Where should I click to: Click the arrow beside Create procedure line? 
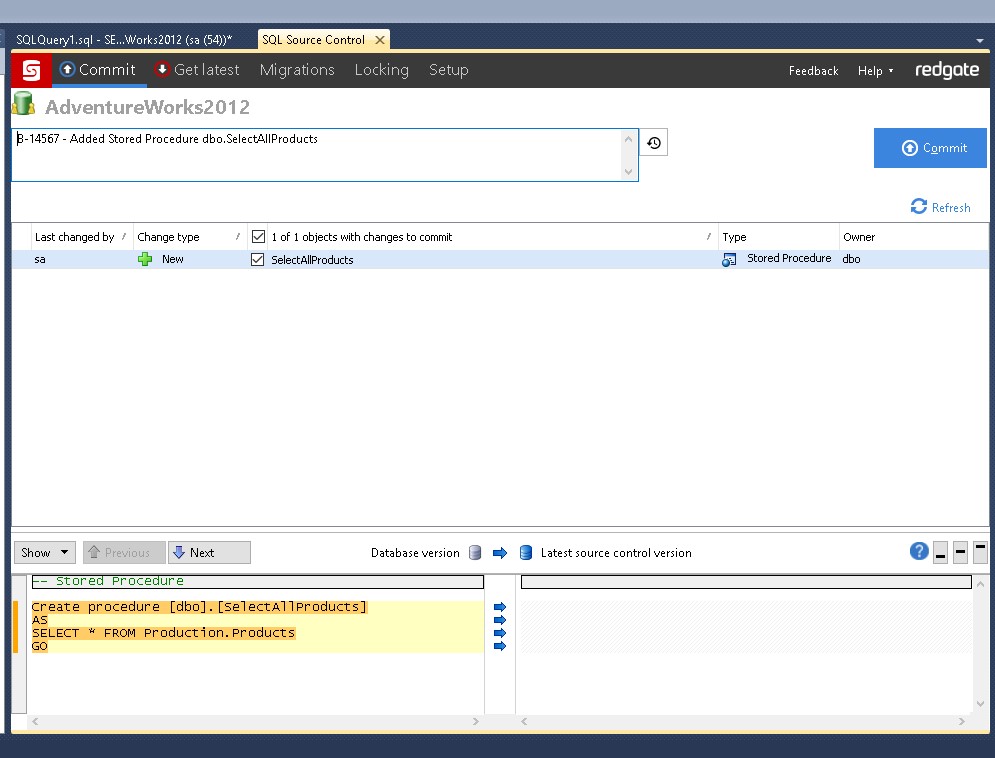click(500, 607)
